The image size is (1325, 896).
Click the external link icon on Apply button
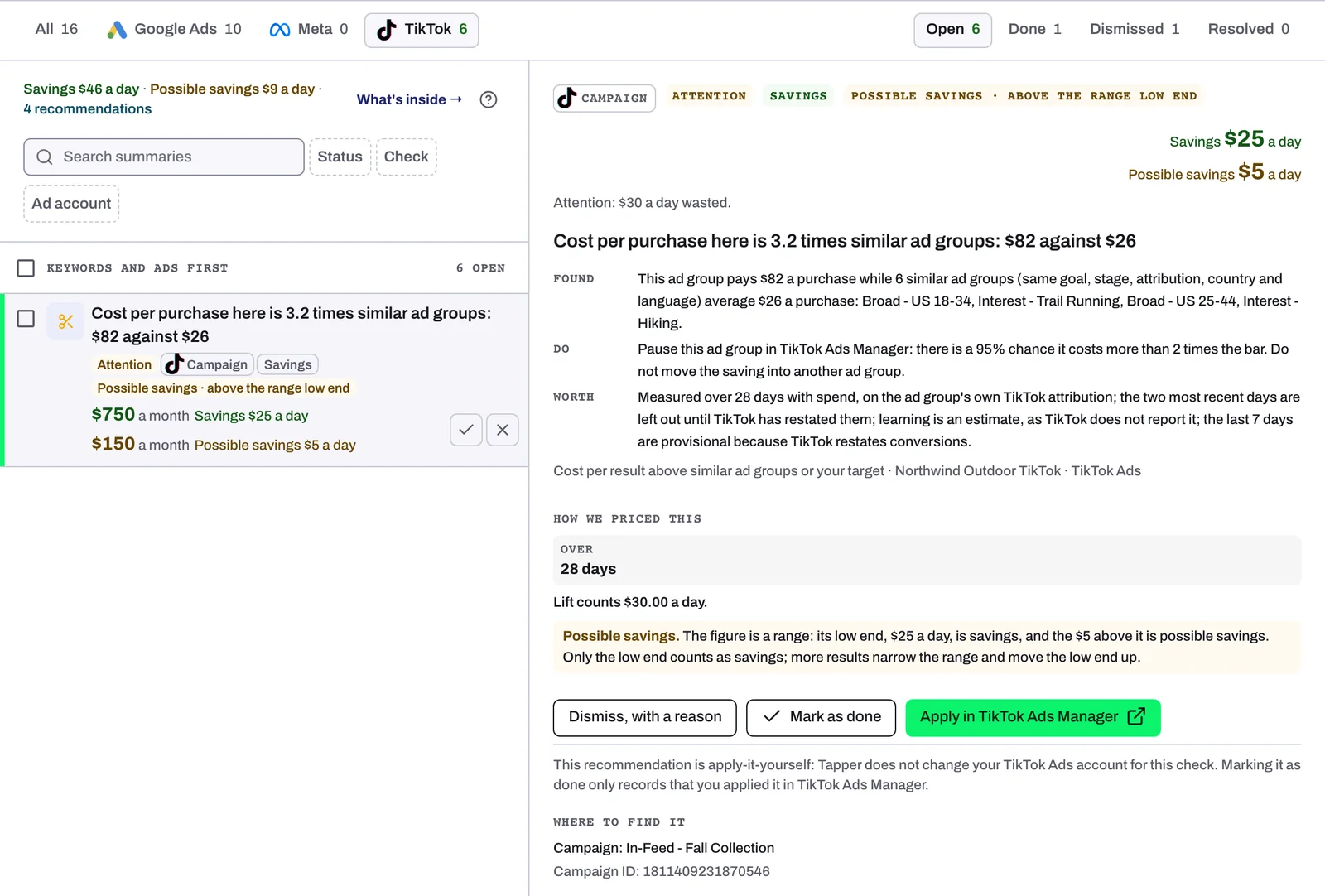click(x=1137, y=716)
